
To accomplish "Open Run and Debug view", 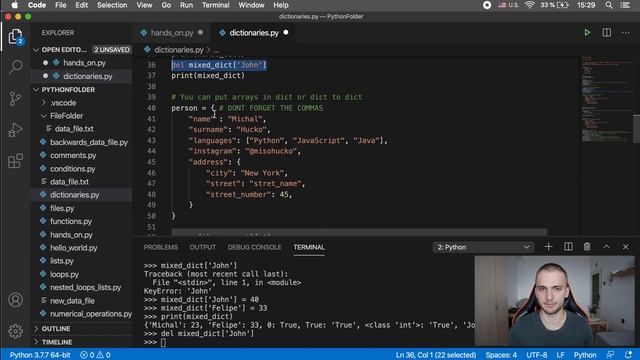I will point(16,130).
